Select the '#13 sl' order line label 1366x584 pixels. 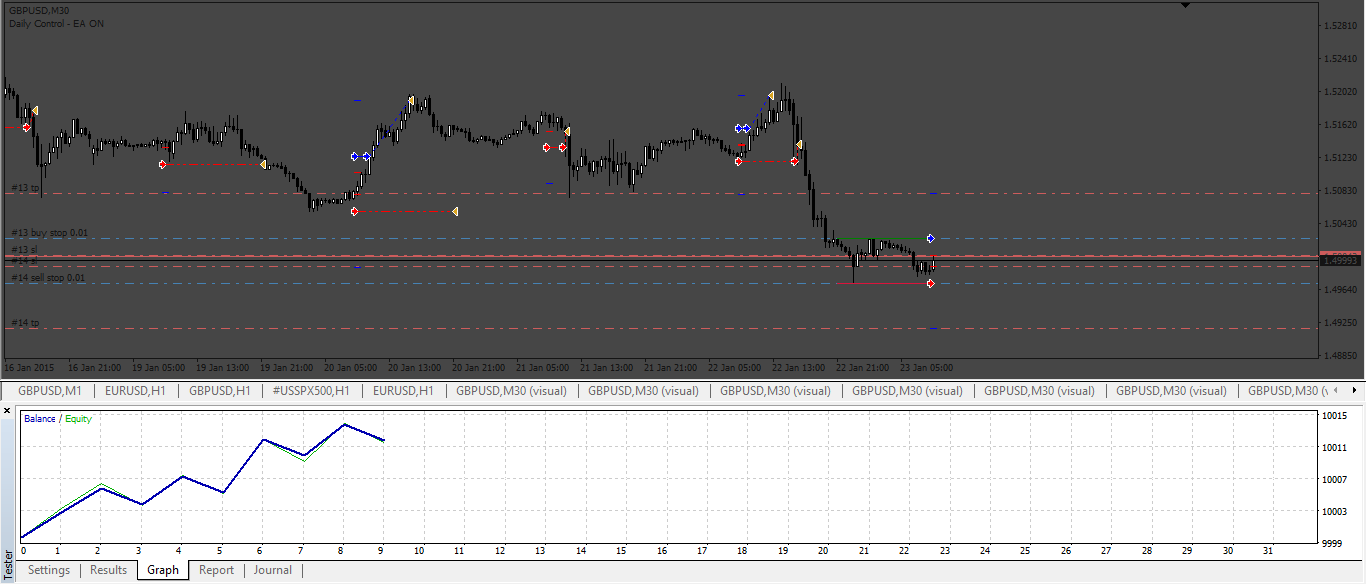point(24,249)
